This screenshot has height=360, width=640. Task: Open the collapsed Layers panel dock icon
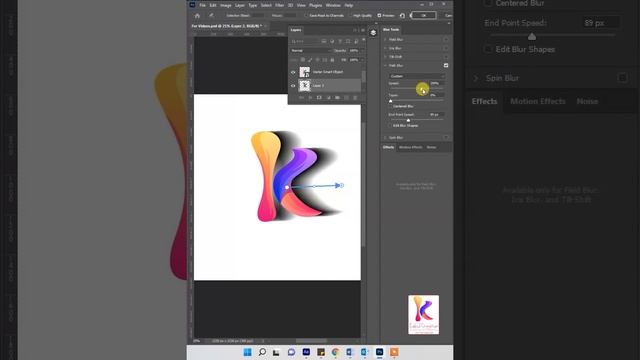coord(373,33)
